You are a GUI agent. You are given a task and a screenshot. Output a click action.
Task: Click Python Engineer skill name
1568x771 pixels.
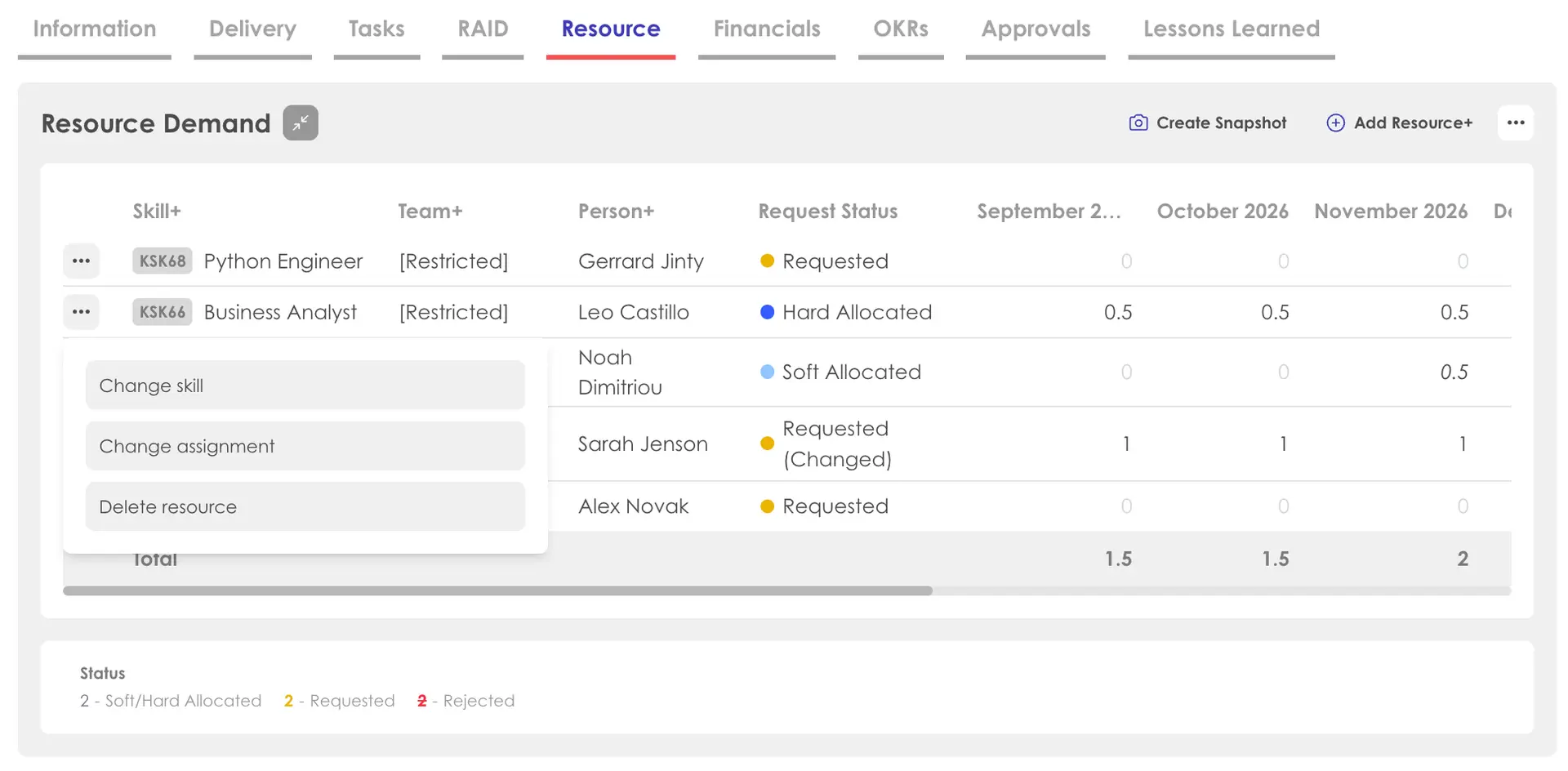click(x=283, y=261)
